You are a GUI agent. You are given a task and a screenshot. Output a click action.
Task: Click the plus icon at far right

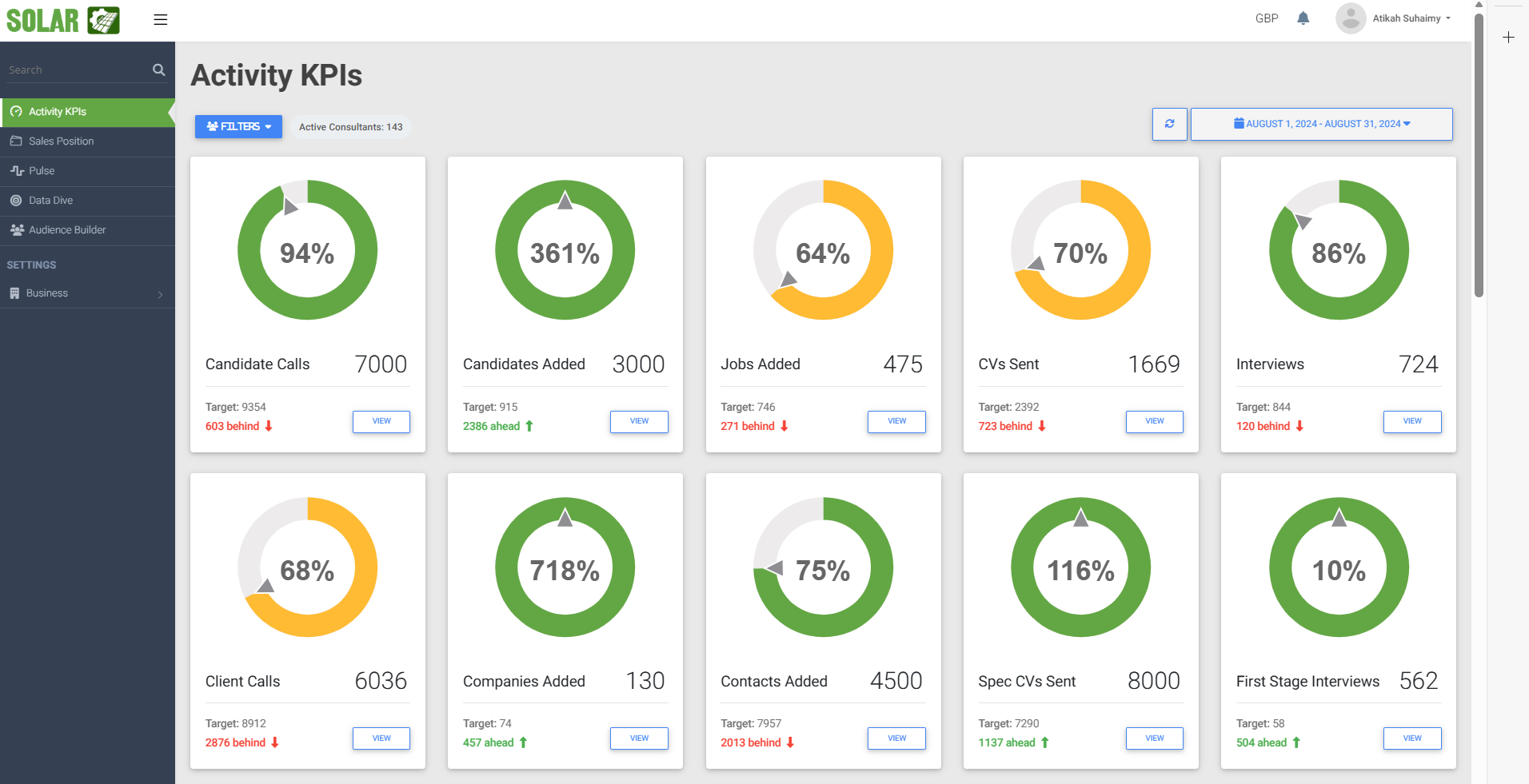[1508, 38]
